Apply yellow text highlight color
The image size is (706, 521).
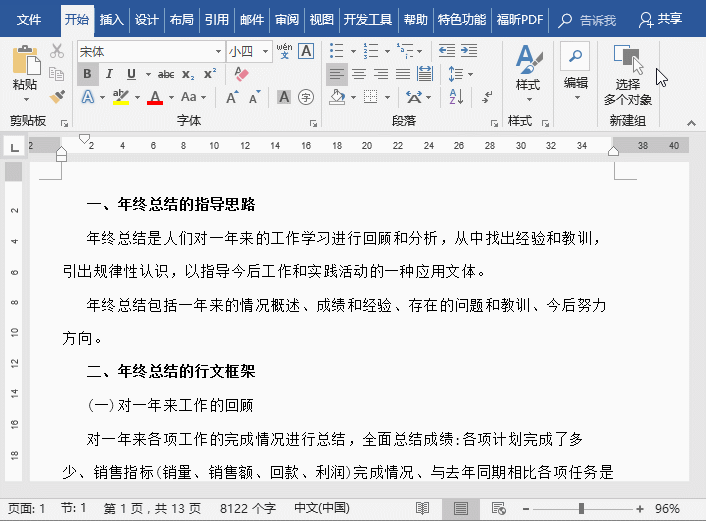[121, 97]
